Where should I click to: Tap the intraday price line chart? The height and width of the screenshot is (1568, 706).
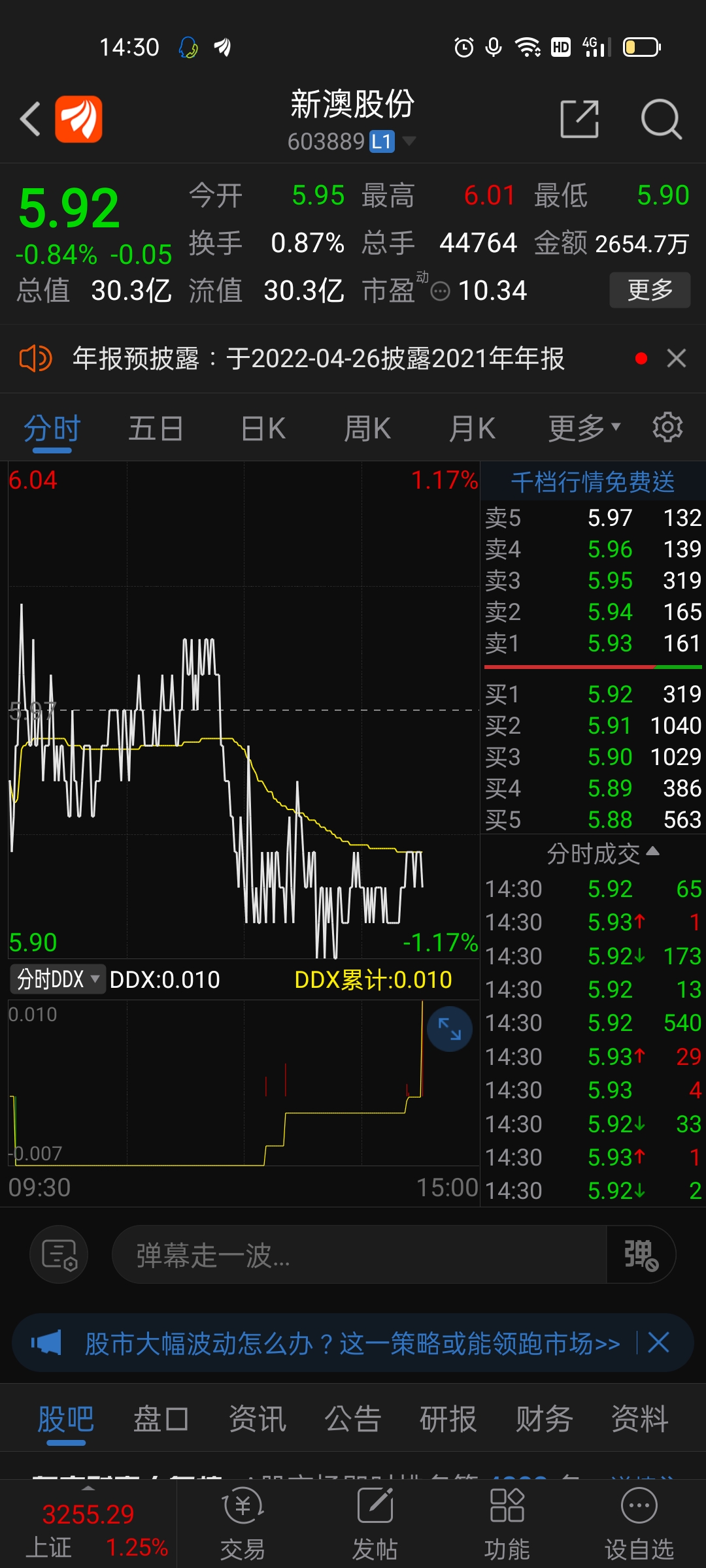(244, 710)
